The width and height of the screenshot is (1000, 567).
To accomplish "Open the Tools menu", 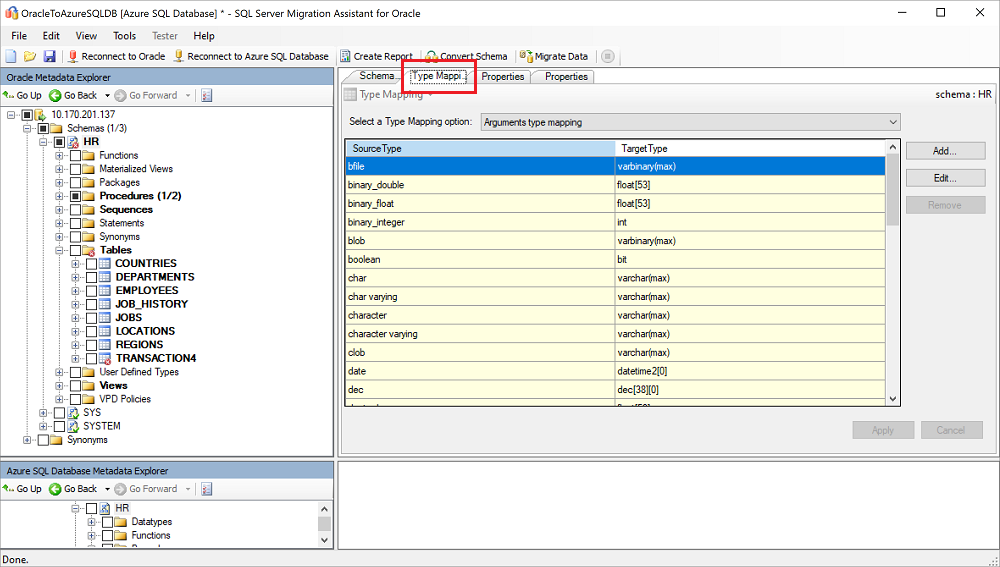I will point(124,36).
